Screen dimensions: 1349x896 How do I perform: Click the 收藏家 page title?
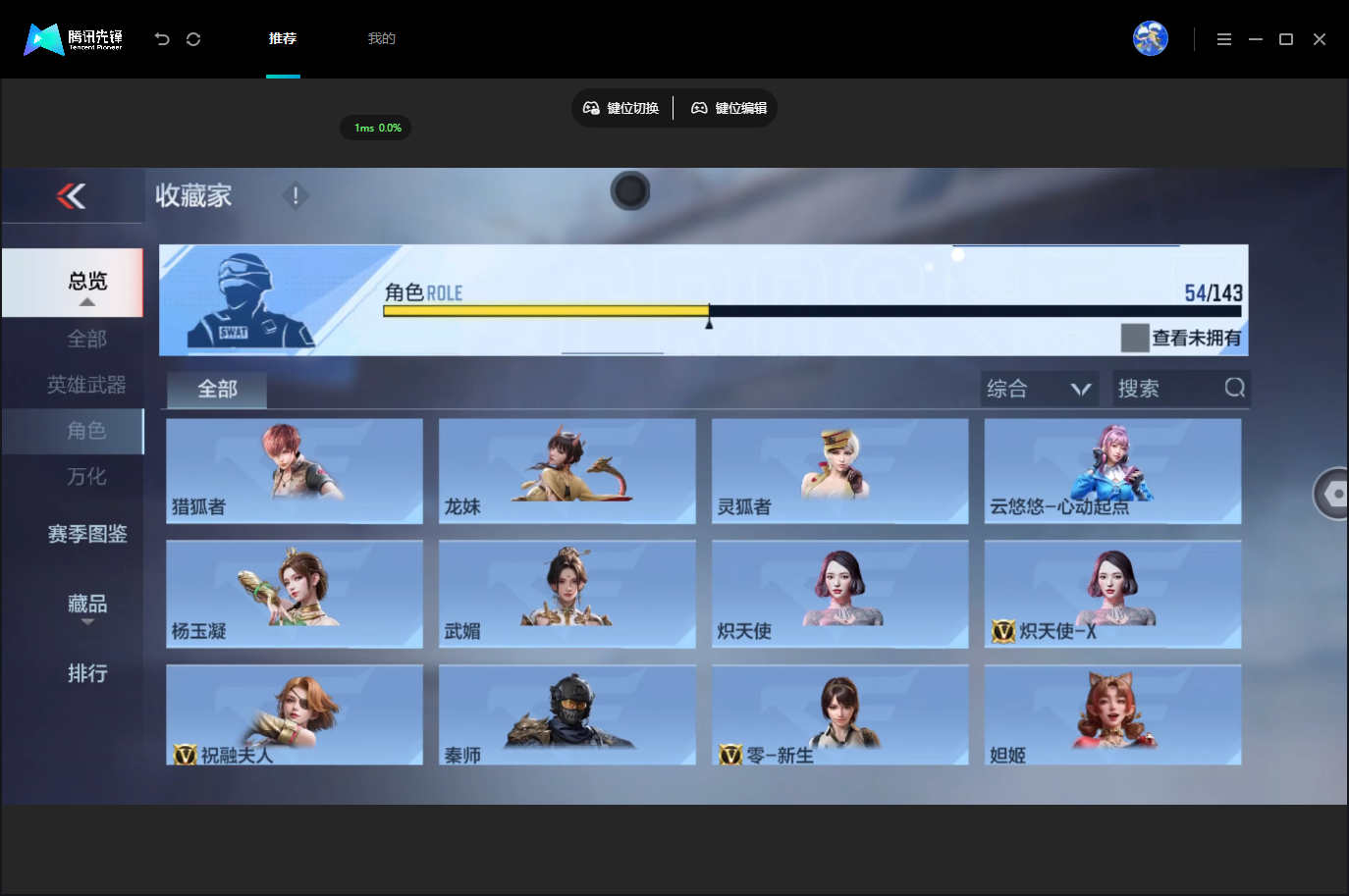[x=193, y=196]
